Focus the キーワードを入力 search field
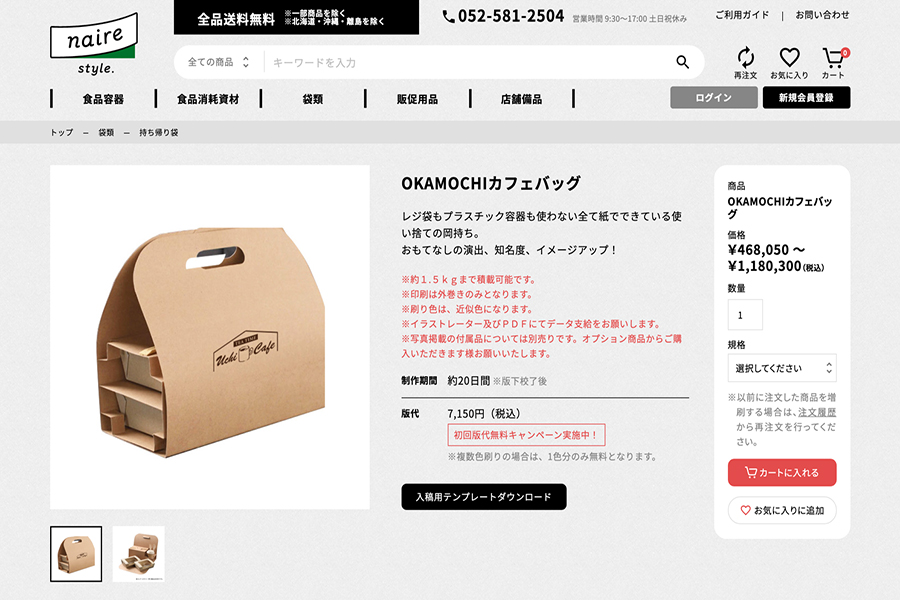Screen dimensions: 900x600 click(468, 62)
